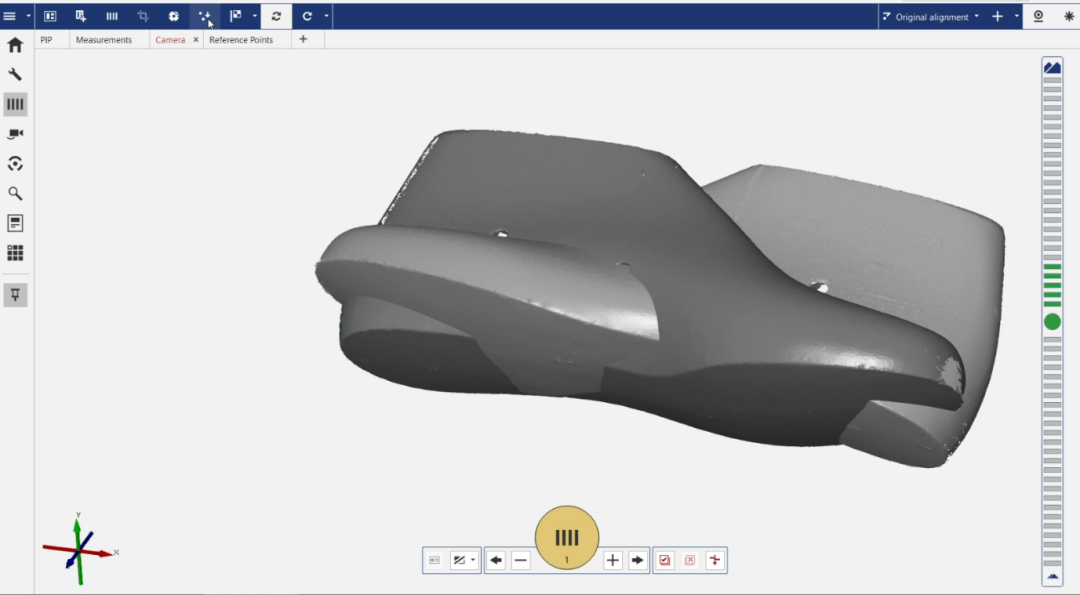Image resolution: width=1080 pixels, height=595 pixels.
Task: Go to the Home workspace icon
Action: tap(15, 45)
